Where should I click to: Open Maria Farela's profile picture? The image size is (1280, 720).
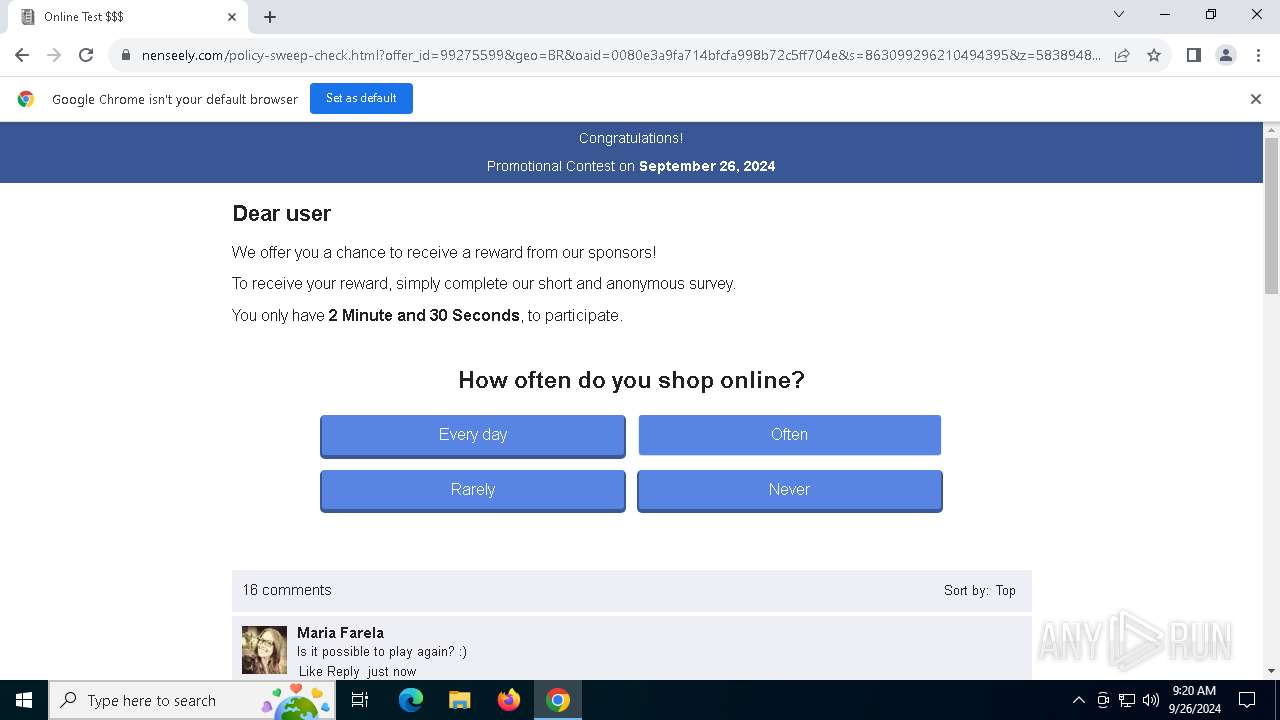tap(264, 650)
